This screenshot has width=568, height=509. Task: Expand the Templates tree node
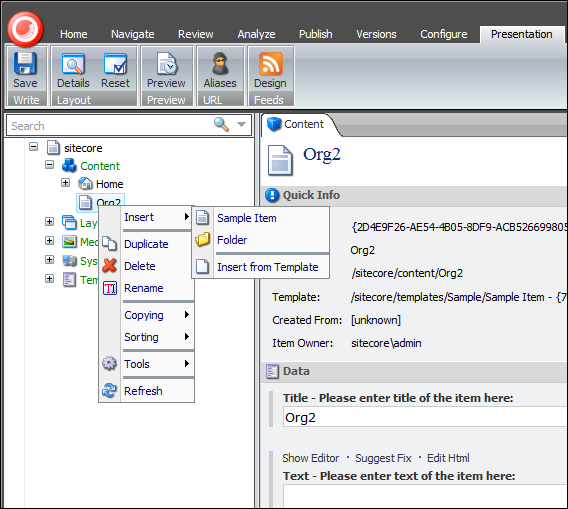[x=50, y=279]
